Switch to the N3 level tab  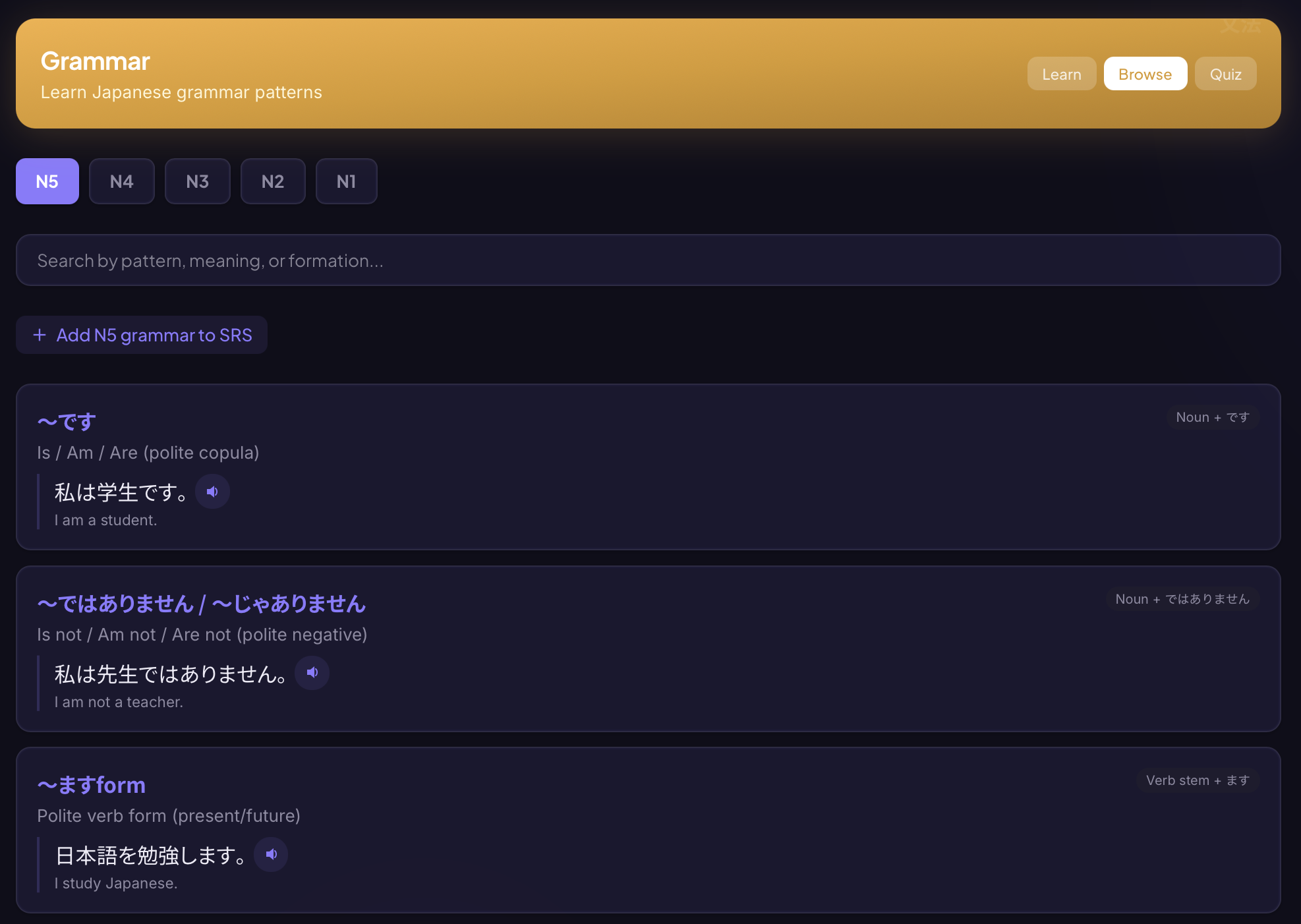[x=198, y=181]
